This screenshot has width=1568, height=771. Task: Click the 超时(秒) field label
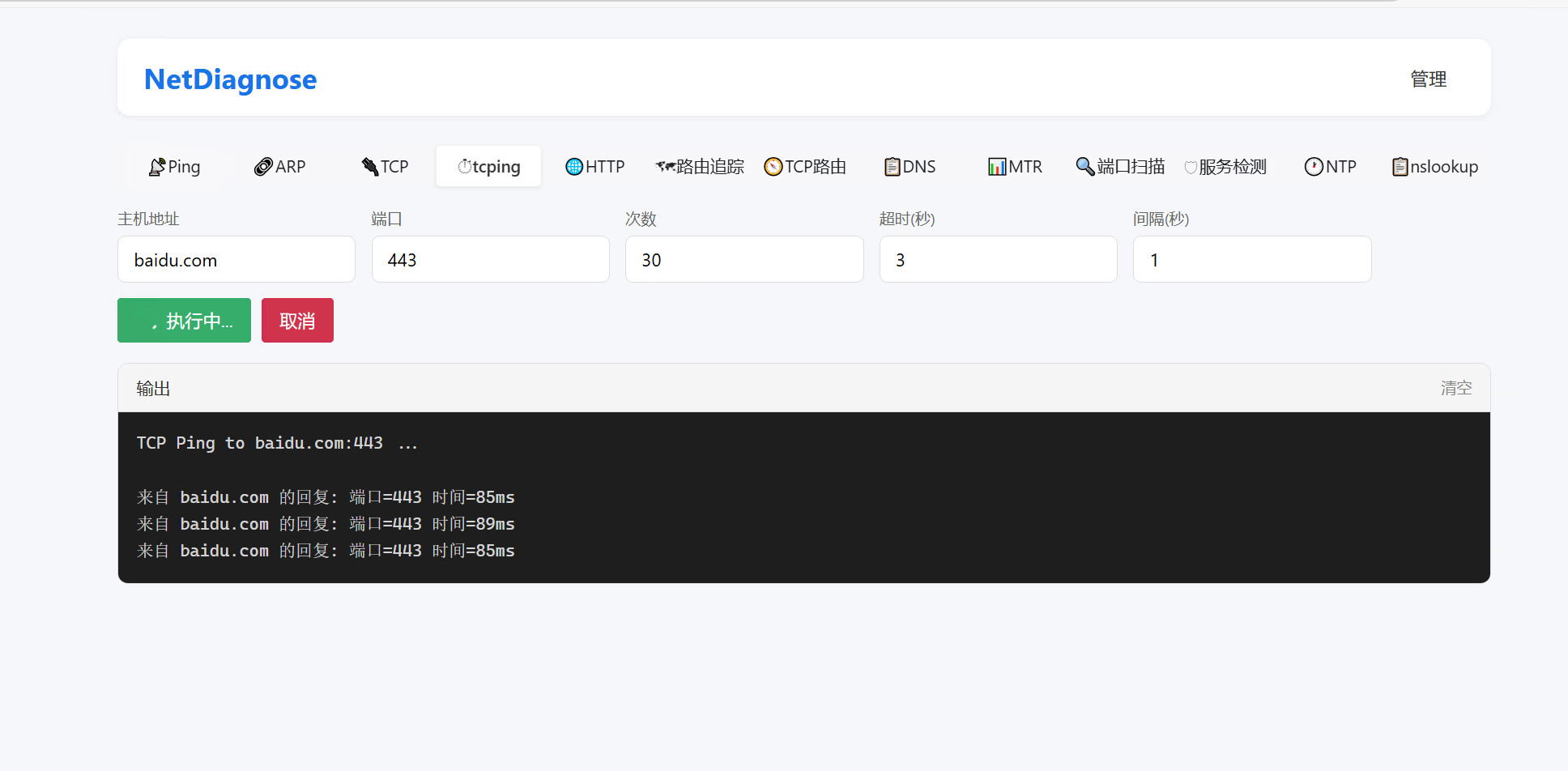907,219
